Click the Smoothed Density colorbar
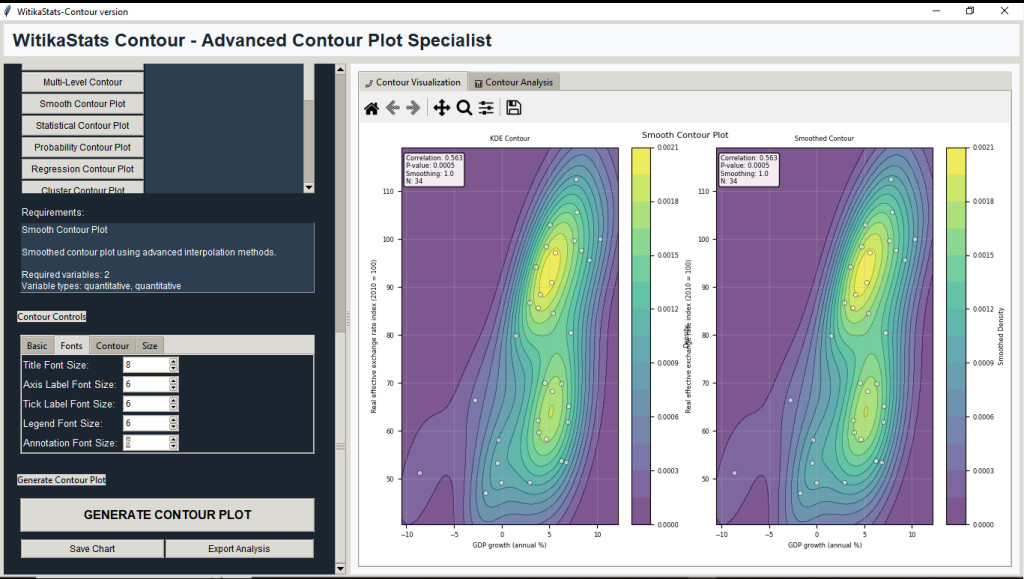 pos(956,336)
